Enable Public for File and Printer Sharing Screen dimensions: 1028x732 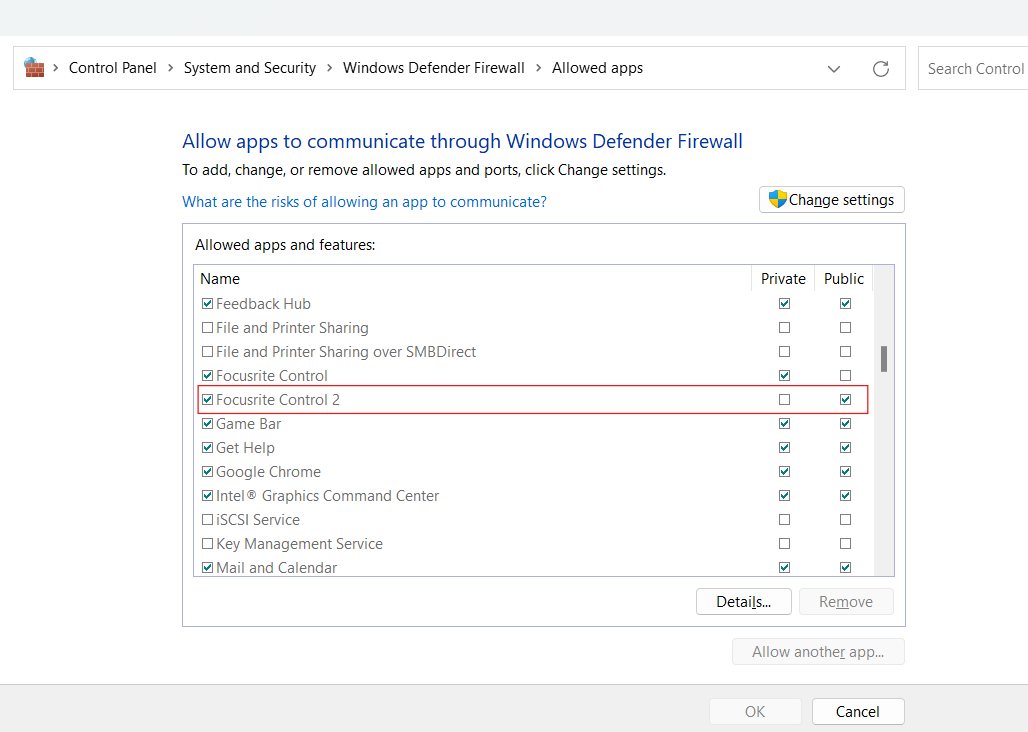[x=845, y=327]
